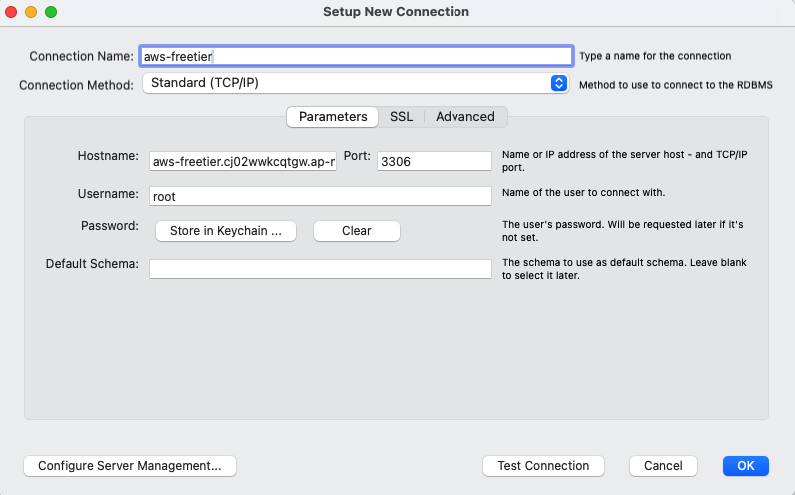The image size is (795, 495).
Task: Click the Hostname input field
Action: click(x=243, y=161)
